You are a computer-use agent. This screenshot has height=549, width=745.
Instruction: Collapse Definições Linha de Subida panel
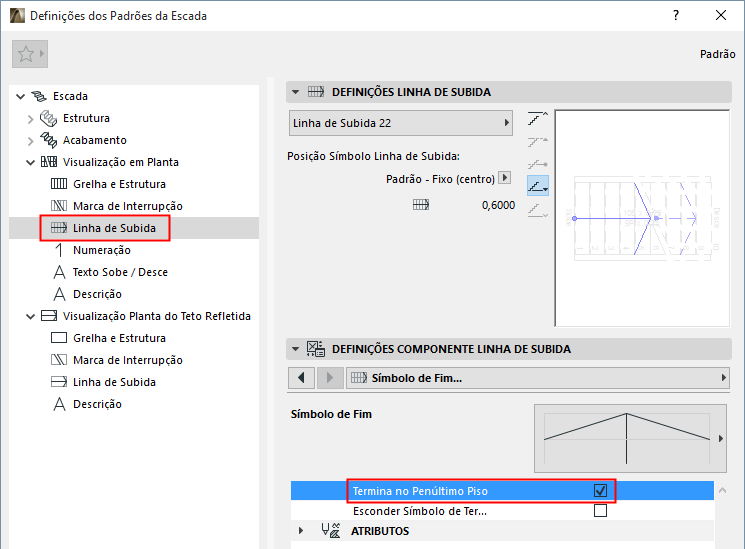point(296,92)
